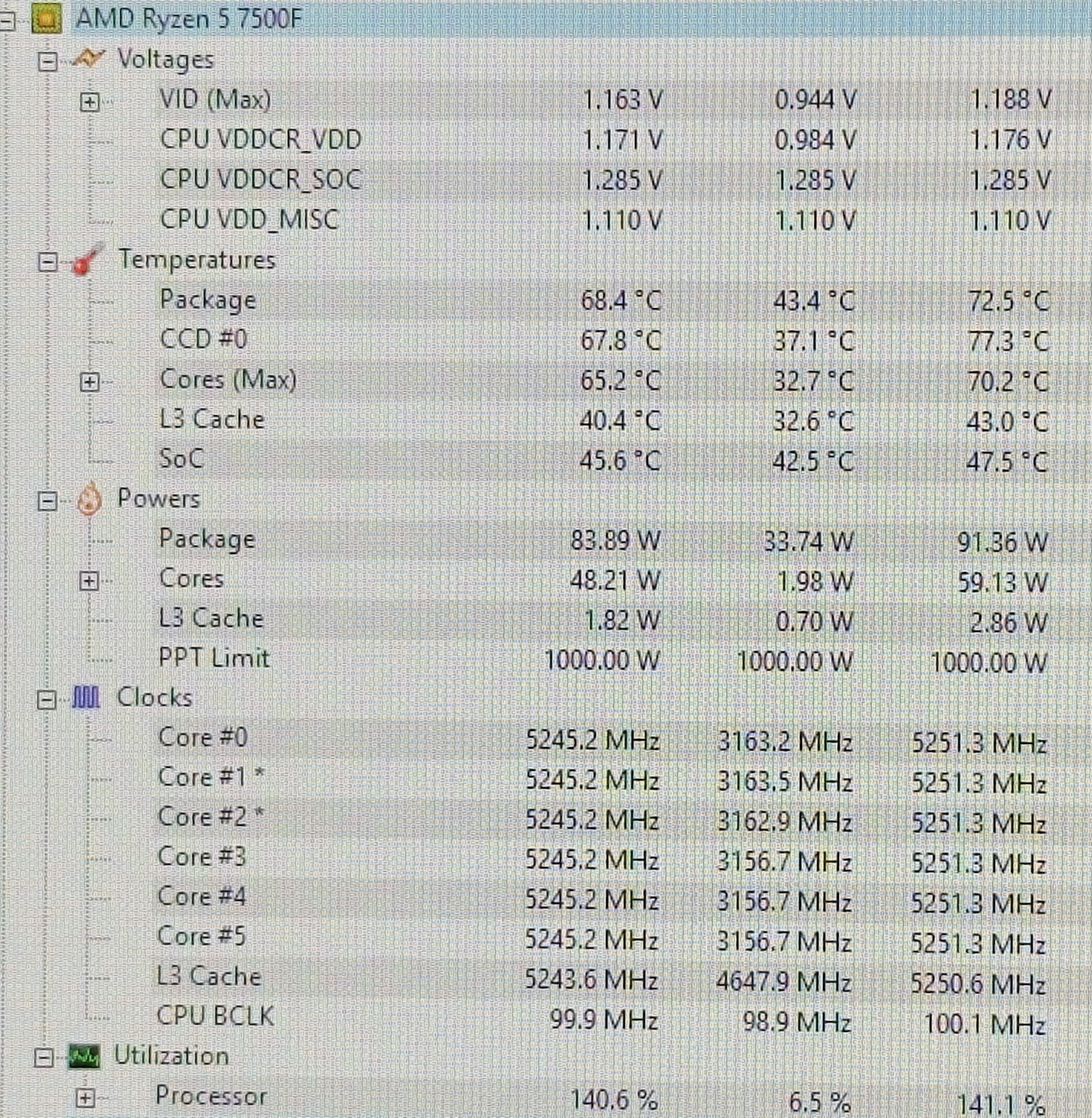Viewport: 1092px width, 1118px height.
Task: Select the VID (Max) label
Action: [x=216, y=99]
